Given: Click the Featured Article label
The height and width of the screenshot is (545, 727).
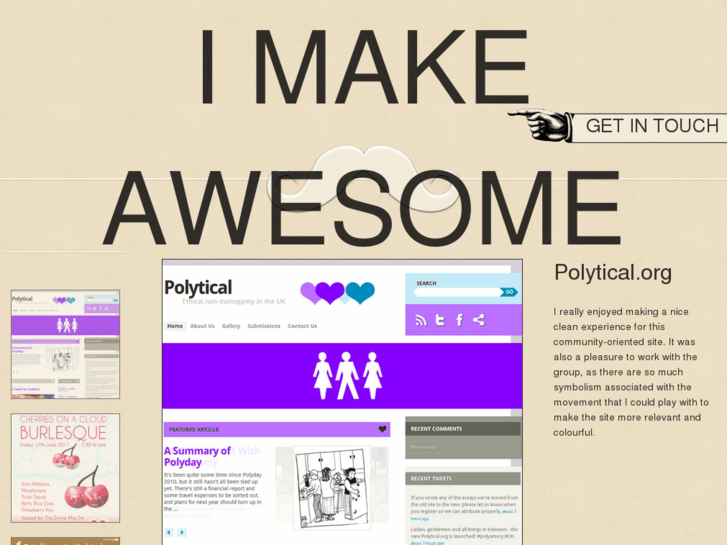Looking at the screenshot, I should pyautogui.click(x=194, y=430).
